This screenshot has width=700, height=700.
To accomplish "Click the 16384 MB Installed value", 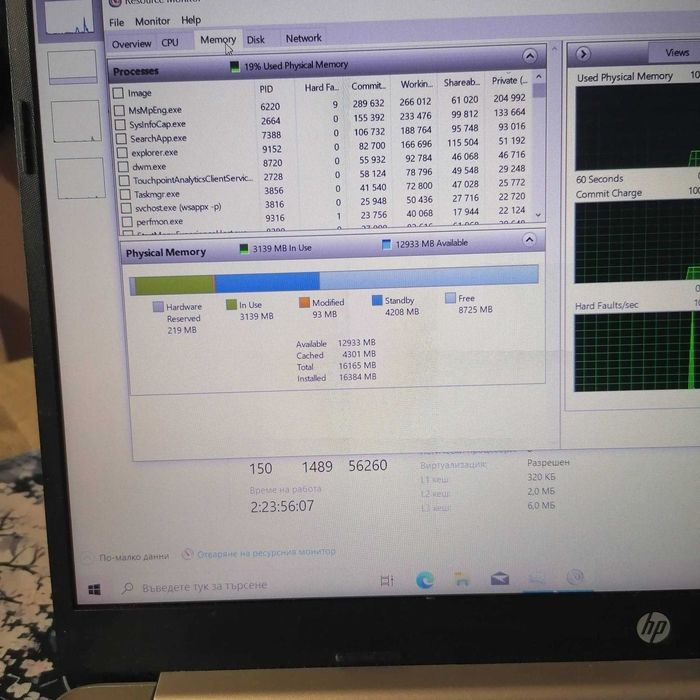I will point(358,377).
